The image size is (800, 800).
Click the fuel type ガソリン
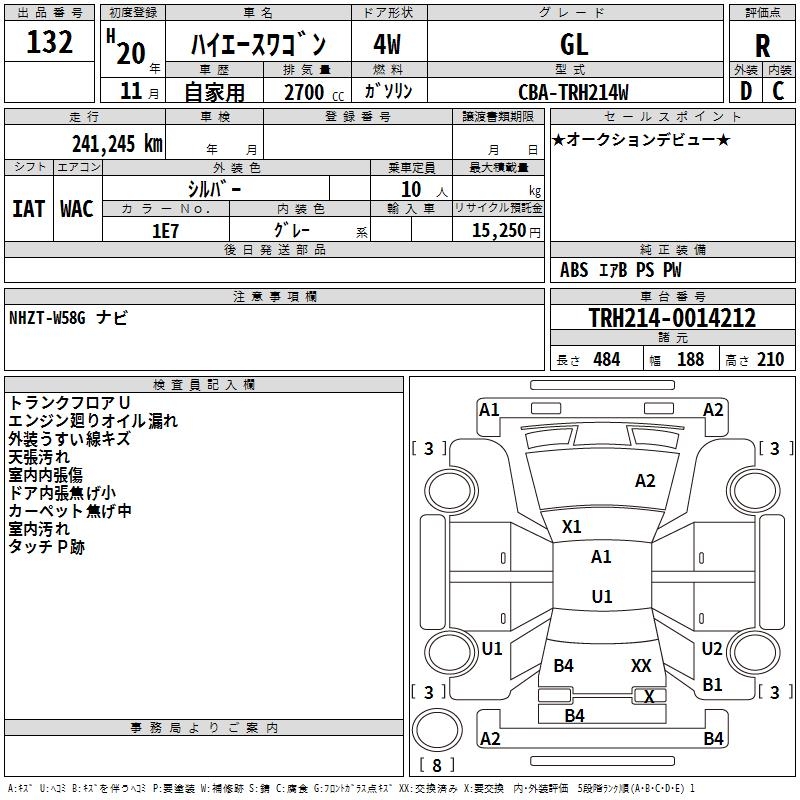point(388,91)
